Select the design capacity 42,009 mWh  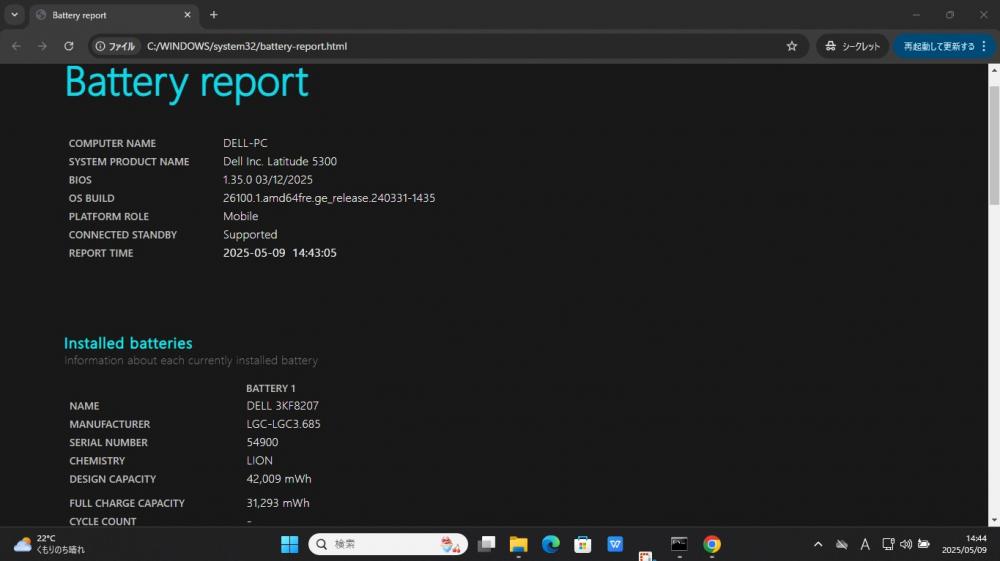coord(279,479)
